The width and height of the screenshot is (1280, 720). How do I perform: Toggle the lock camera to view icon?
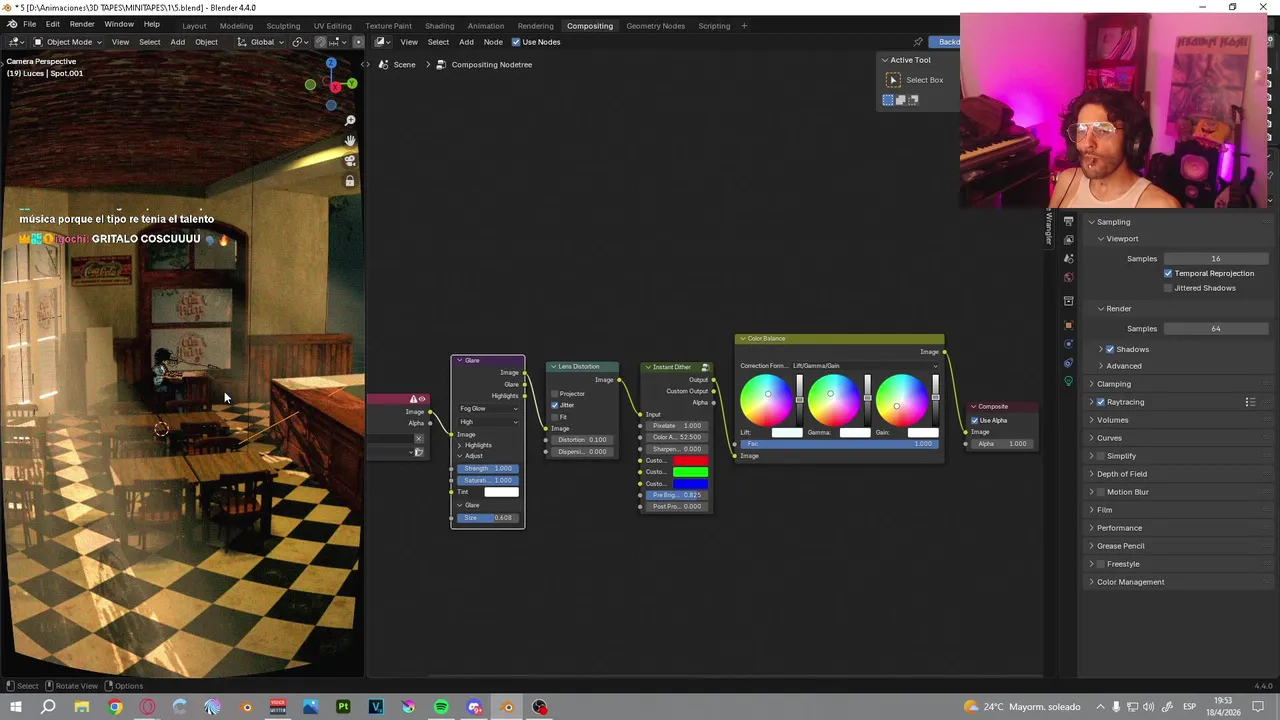[x=350, y=181]
